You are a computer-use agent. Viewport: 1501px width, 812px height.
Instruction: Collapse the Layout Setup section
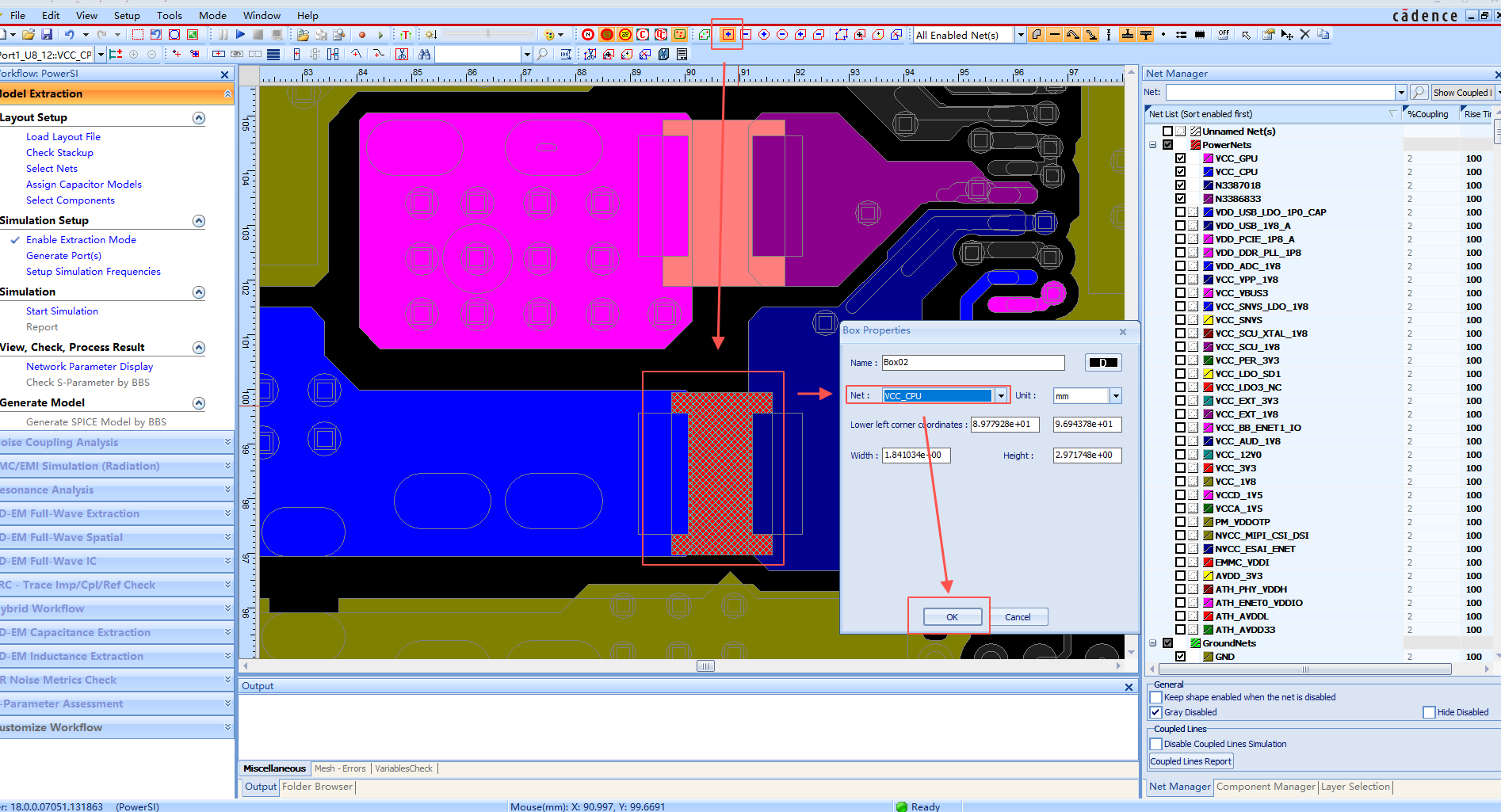click(x=199, y=117)
